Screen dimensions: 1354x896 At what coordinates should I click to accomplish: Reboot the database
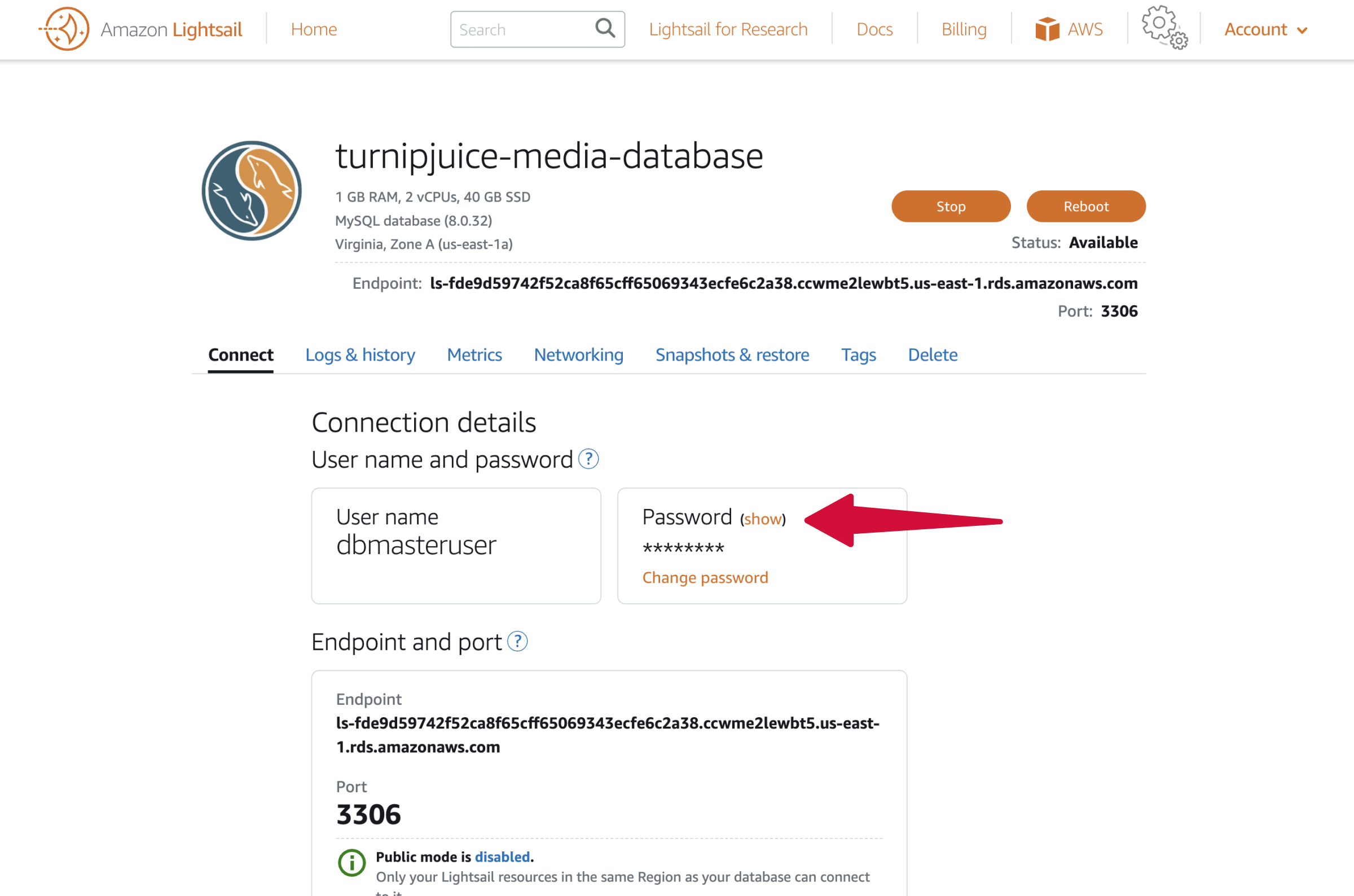[x=1085, y=207]
